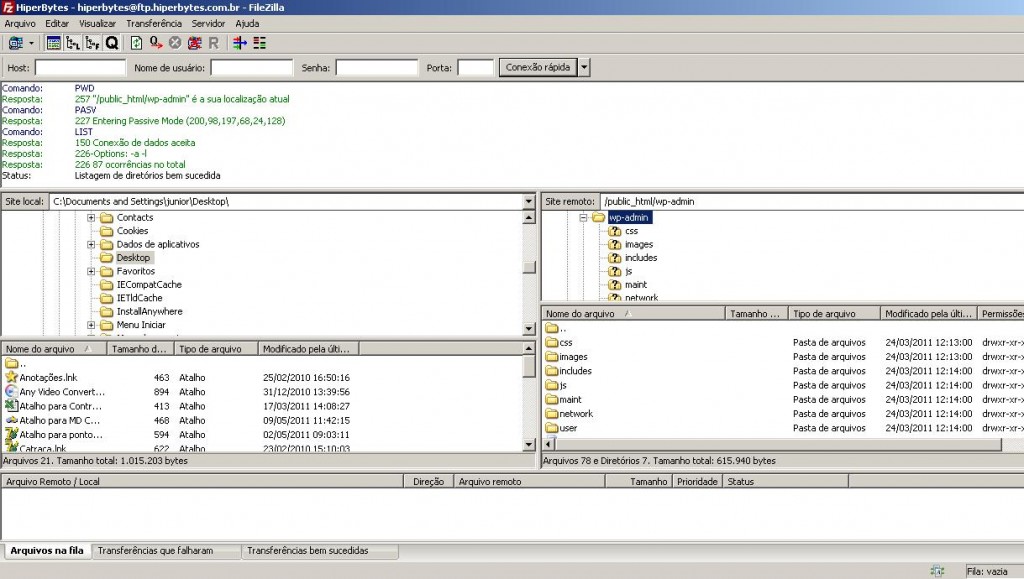Viewport: 1024px width, 579px height.
Task: Sort local files by Tipo de arquivo
Action: 216,349
